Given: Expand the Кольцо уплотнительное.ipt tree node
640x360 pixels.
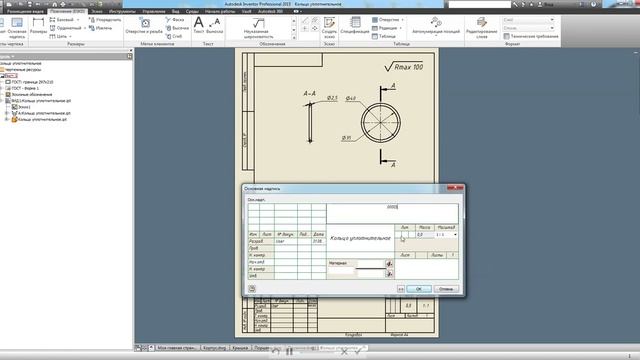Looking at the screenshot, I should pyautogui.click(x=7, y=120).
